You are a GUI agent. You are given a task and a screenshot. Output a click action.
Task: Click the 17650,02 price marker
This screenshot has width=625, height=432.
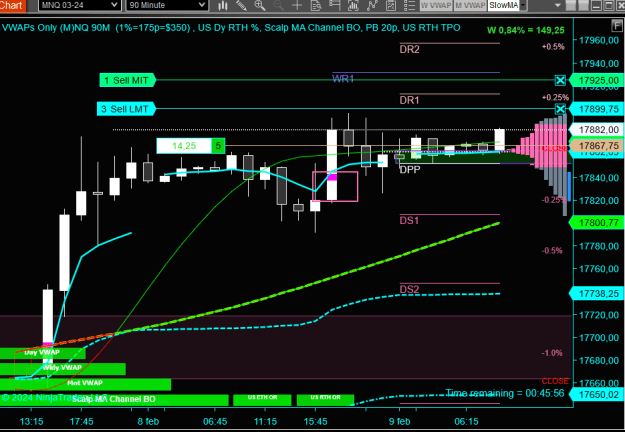point(597,395)
